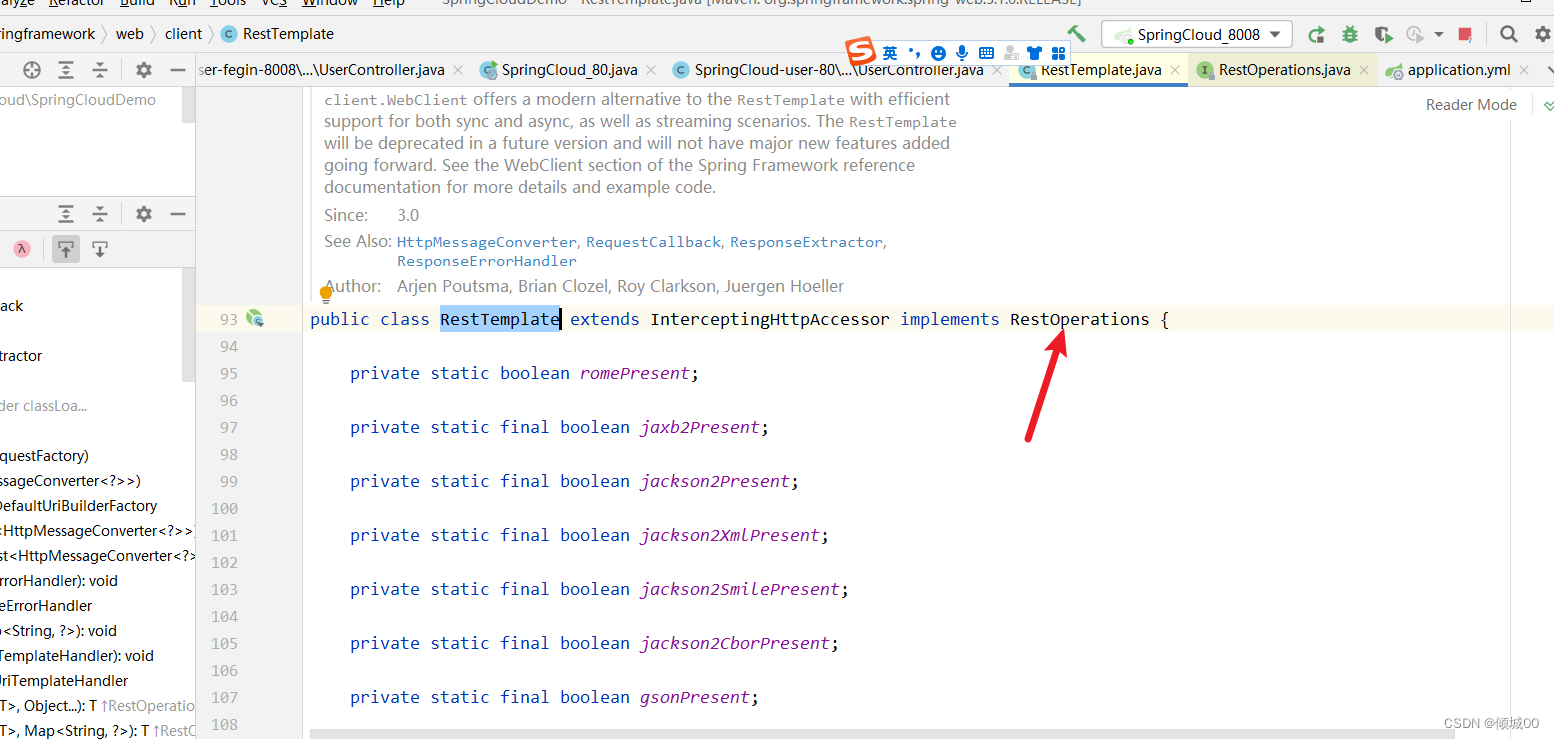Click the locate-in-project crosshair icon
The height and width of the screenshot is (739, 1554).
coord(32,70)
